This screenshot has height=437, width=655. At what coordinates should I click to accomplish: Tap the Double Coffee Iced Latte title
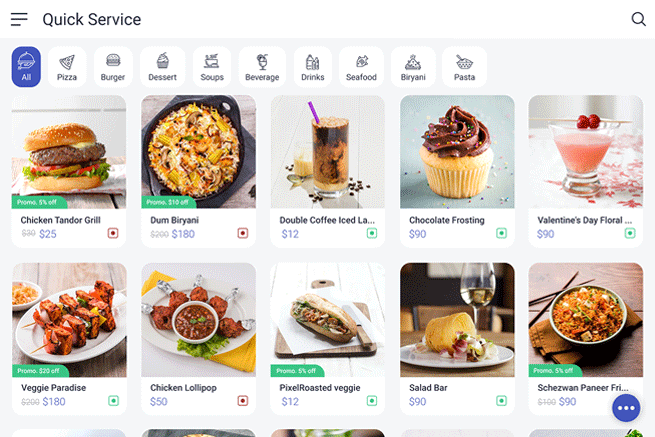[327, 220]
